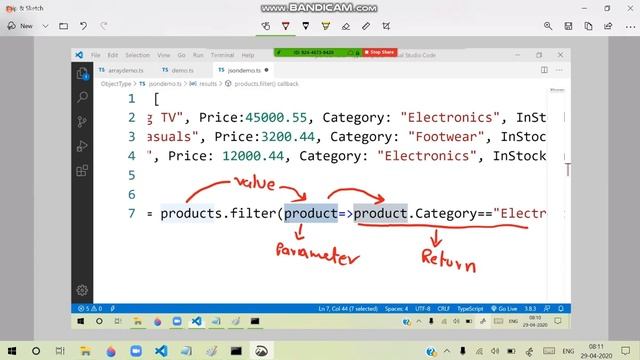Open the Go menu in VS Code
Image resolution: width=640 pixels, height=360 pixels.
point(182,55)
